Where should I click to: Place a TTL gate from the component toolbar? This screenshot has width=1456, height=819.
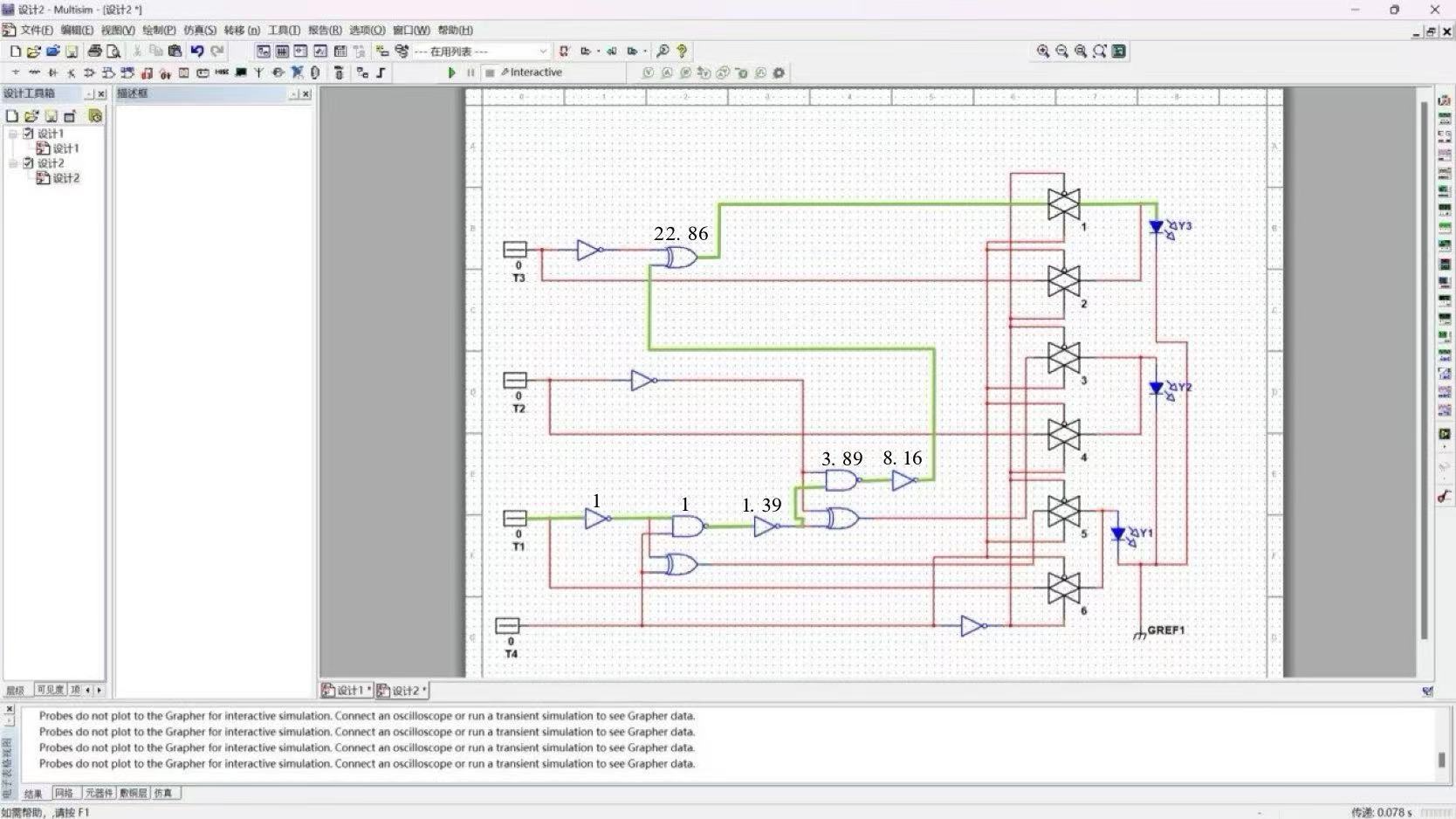pos(108,72)
